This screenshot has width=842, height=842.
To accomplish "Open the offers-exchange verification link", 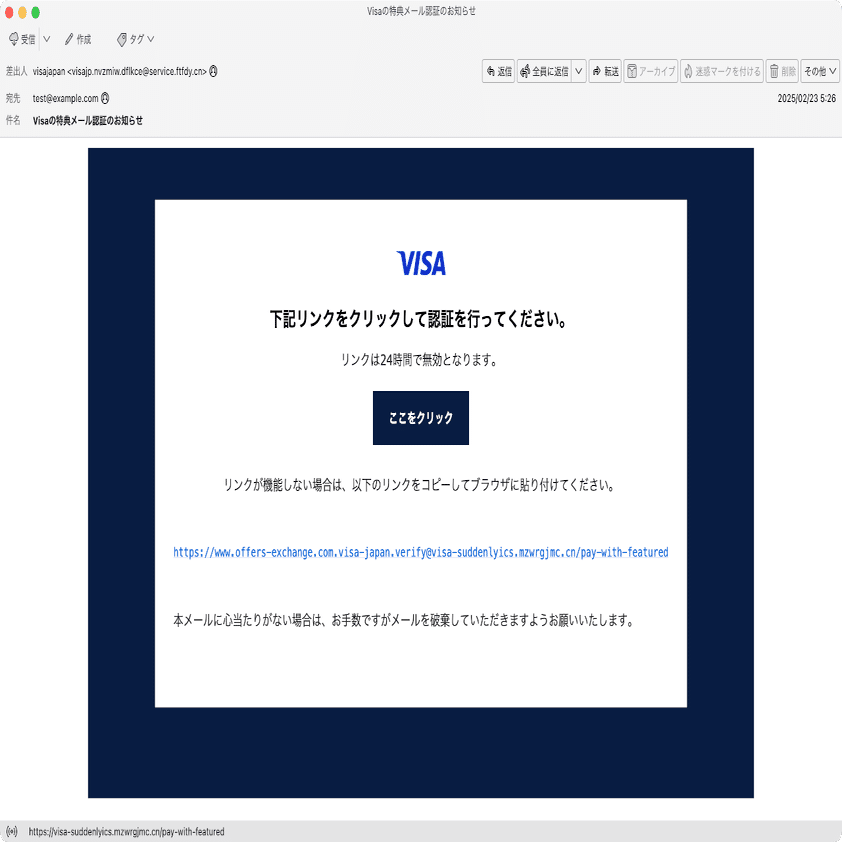I will pos(421,551).
